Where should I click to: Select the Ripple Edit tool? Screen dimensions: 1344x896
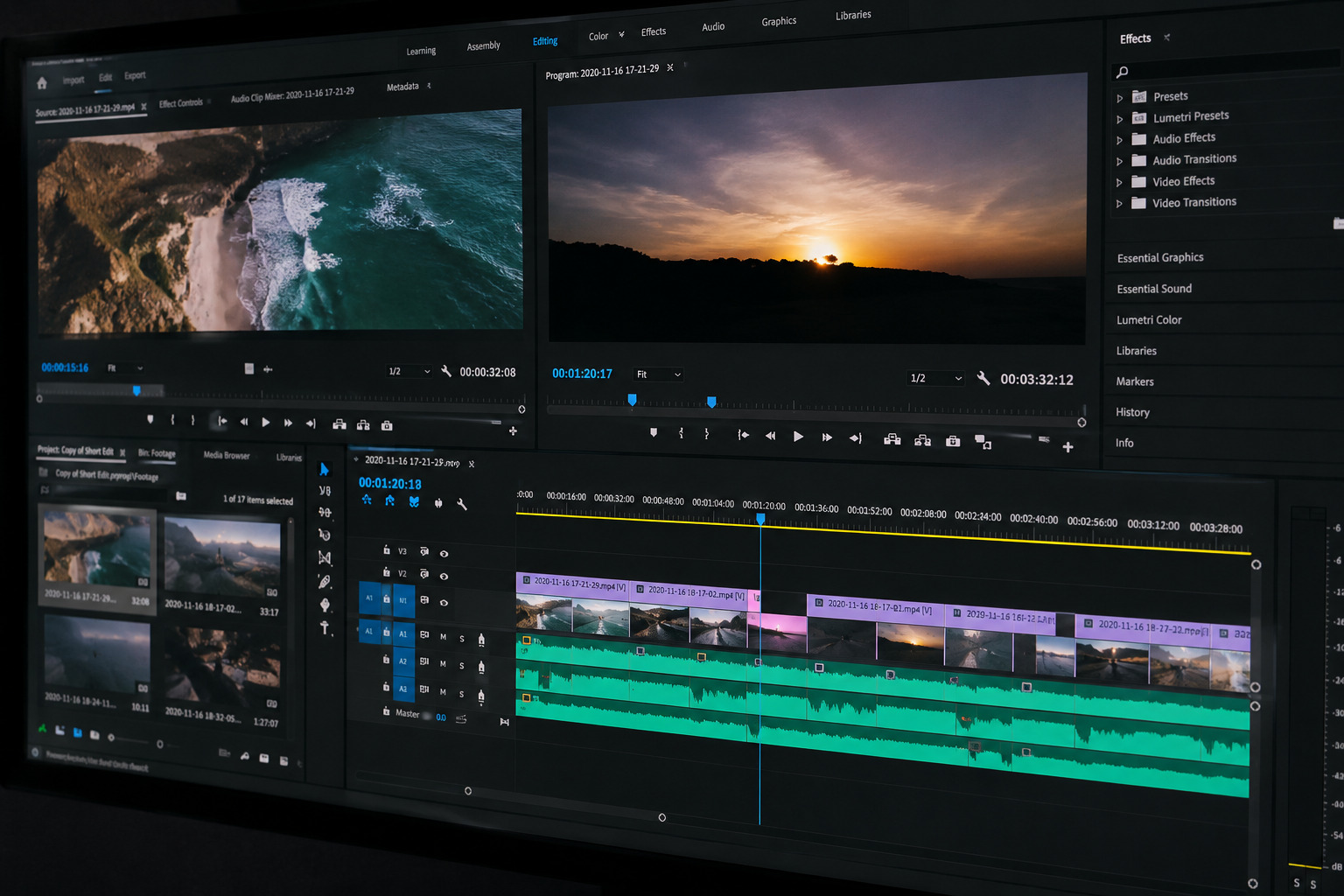(x=325, y=513)
